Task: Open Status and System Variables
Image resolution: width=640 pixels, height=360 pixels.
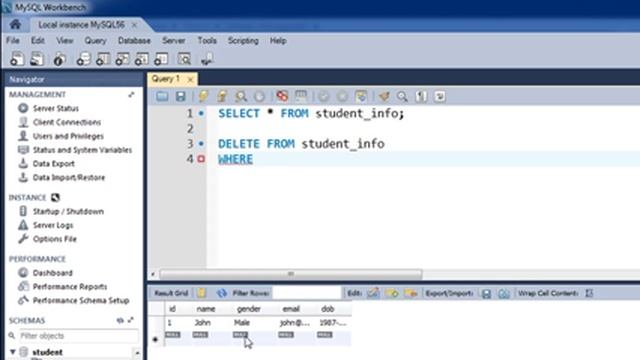Action: coord(82,150)
